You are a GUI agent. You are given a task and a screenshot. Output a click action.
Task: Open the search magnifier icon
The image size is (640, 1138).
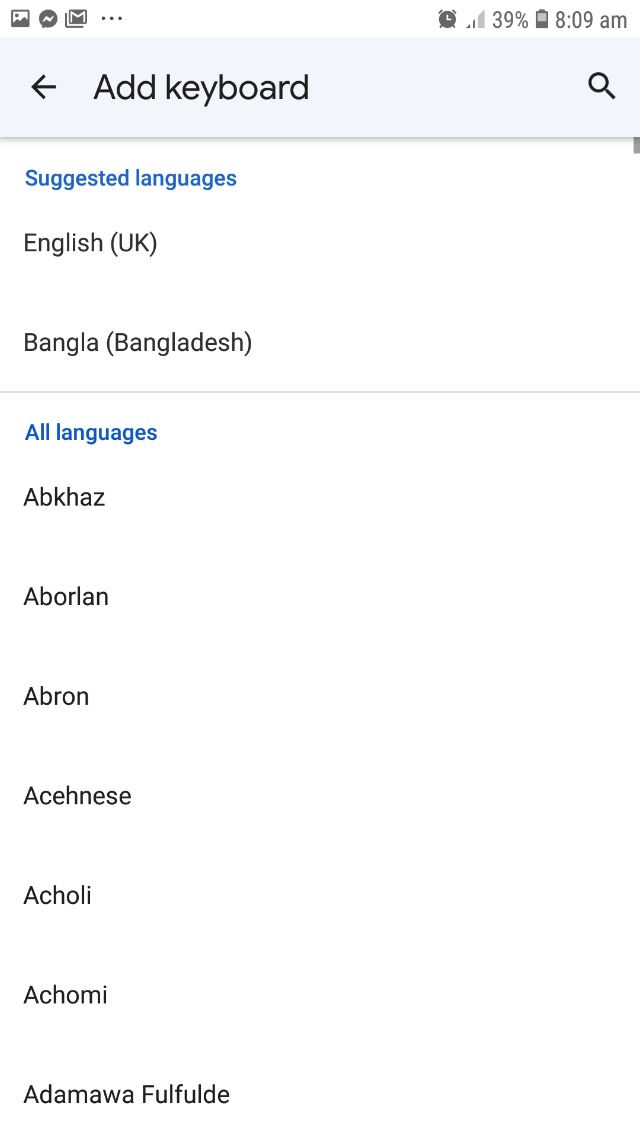tap(601, 87)
